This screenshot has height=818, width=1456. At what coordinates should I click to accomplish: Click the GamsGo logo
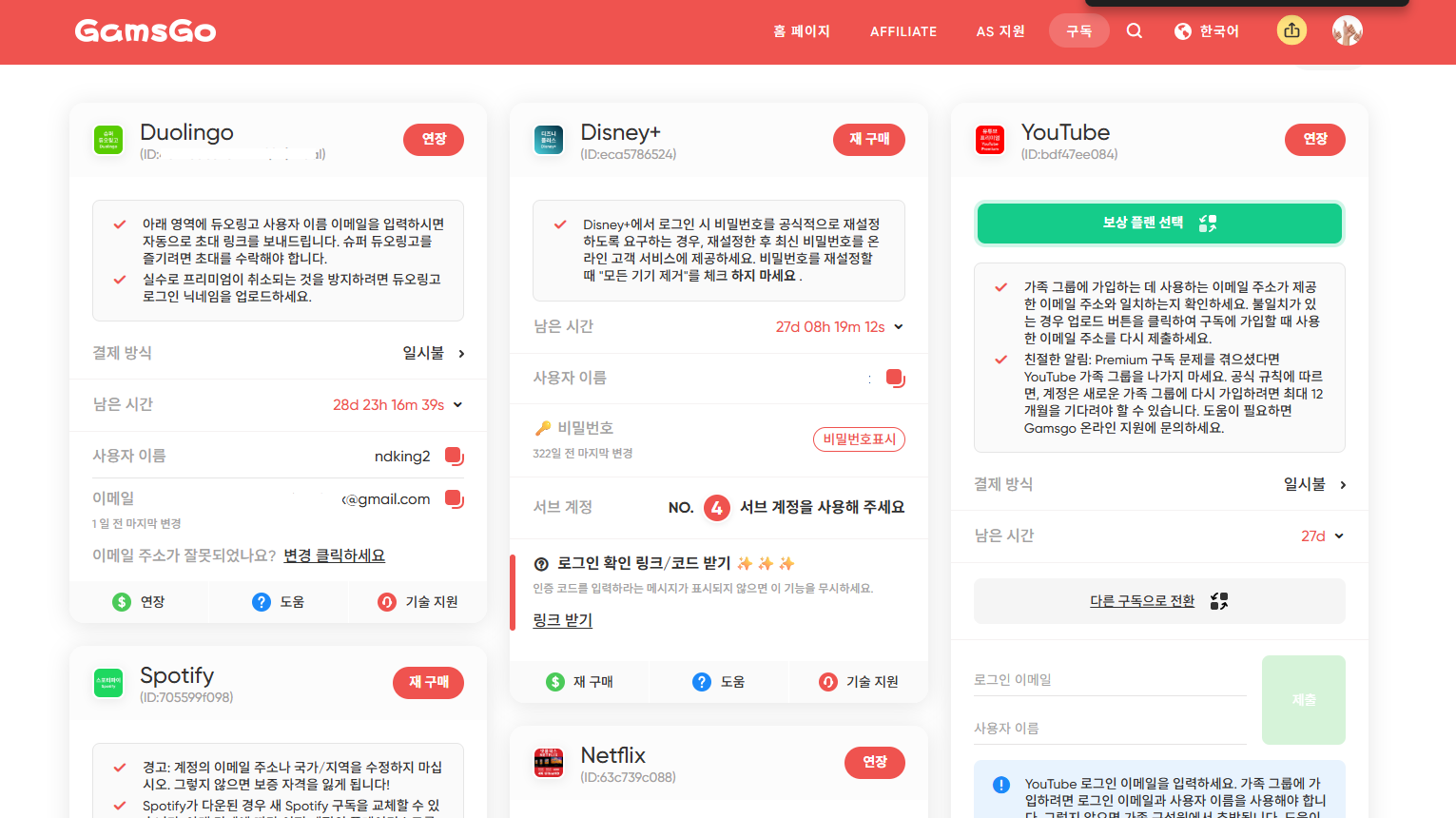click(146, 31)
